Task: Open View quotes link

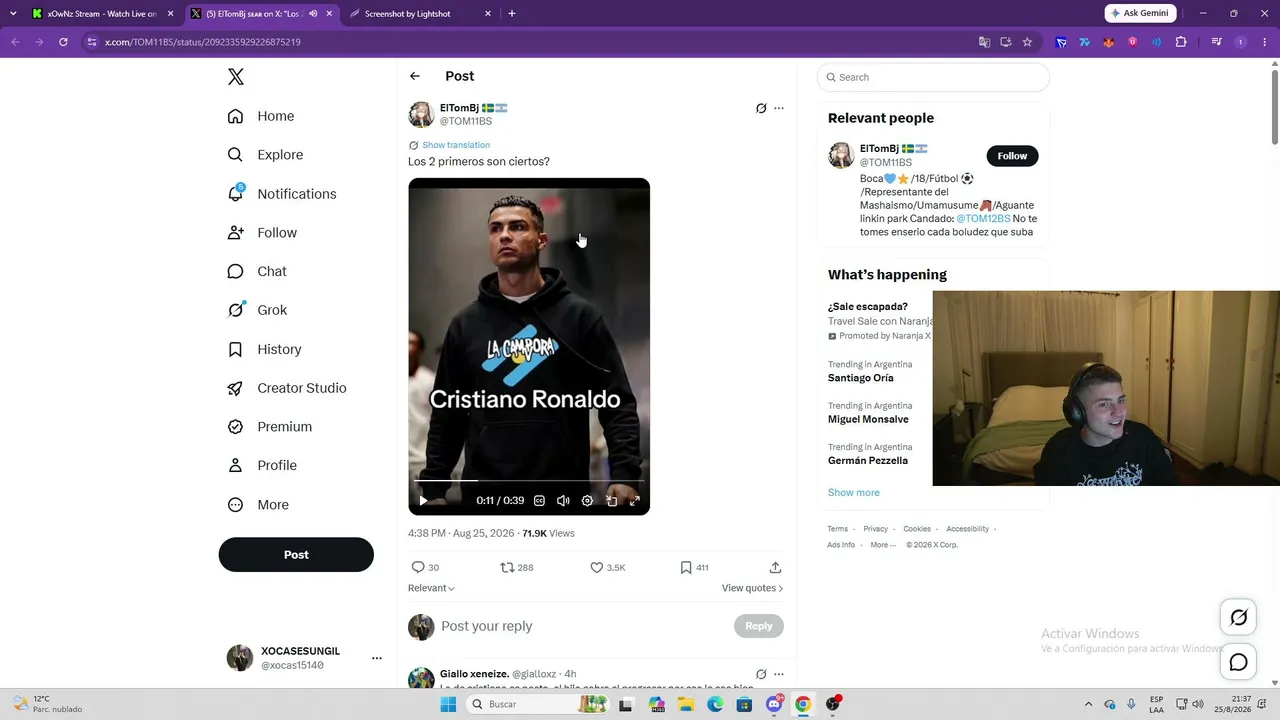Action: coord(752,588)
